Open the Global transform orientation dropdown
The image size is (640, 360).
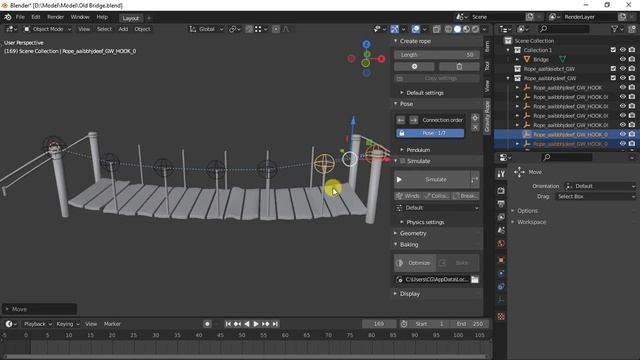(x=206, y=29)
